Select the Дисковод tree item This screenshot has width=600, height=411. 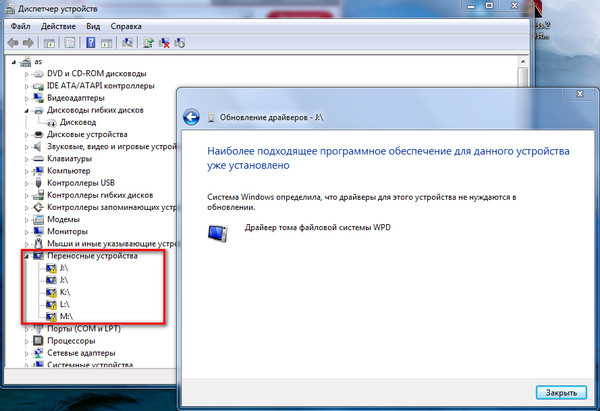78,122
